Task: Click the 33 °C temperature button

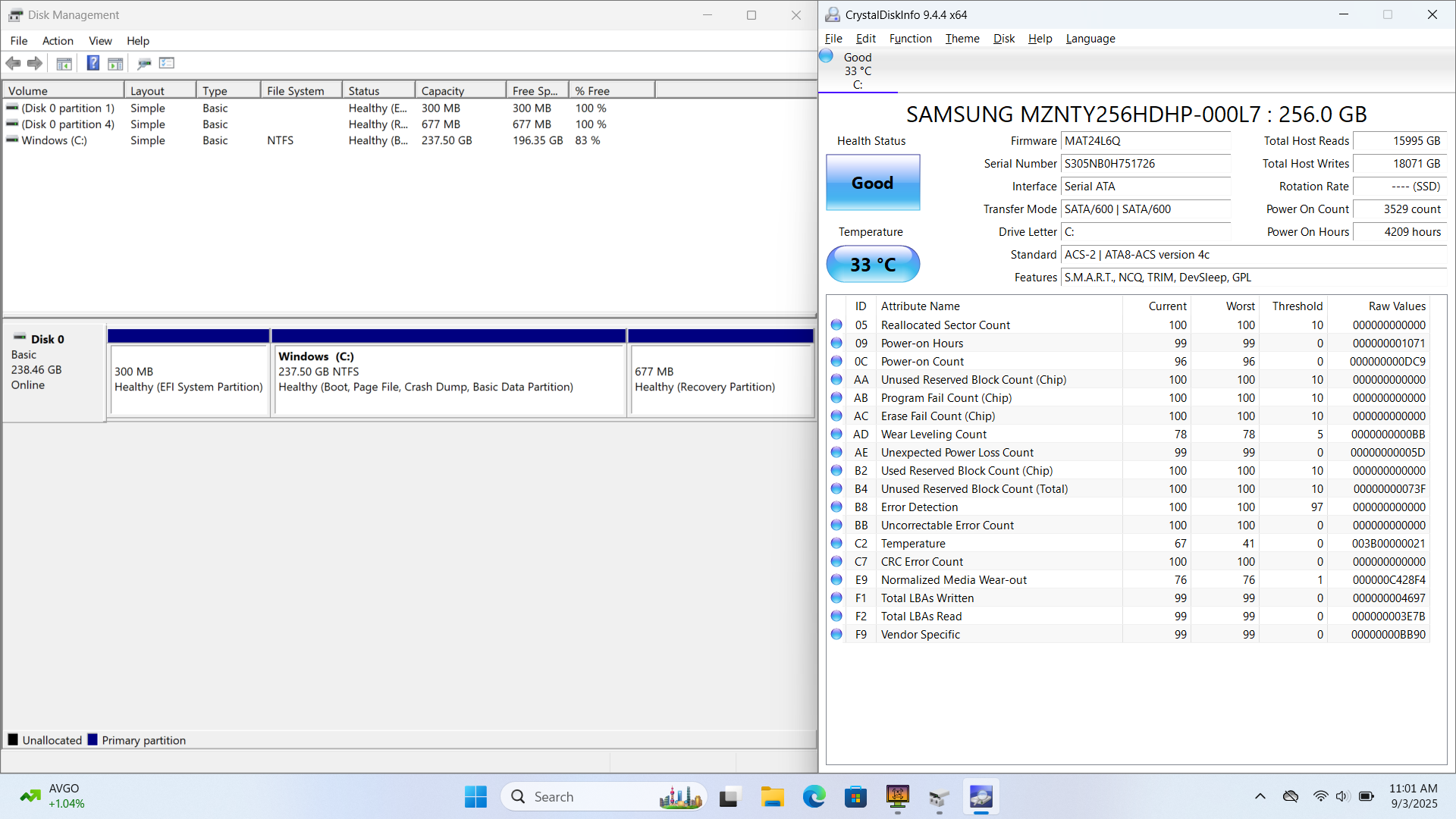Action: tap(873, 264)
